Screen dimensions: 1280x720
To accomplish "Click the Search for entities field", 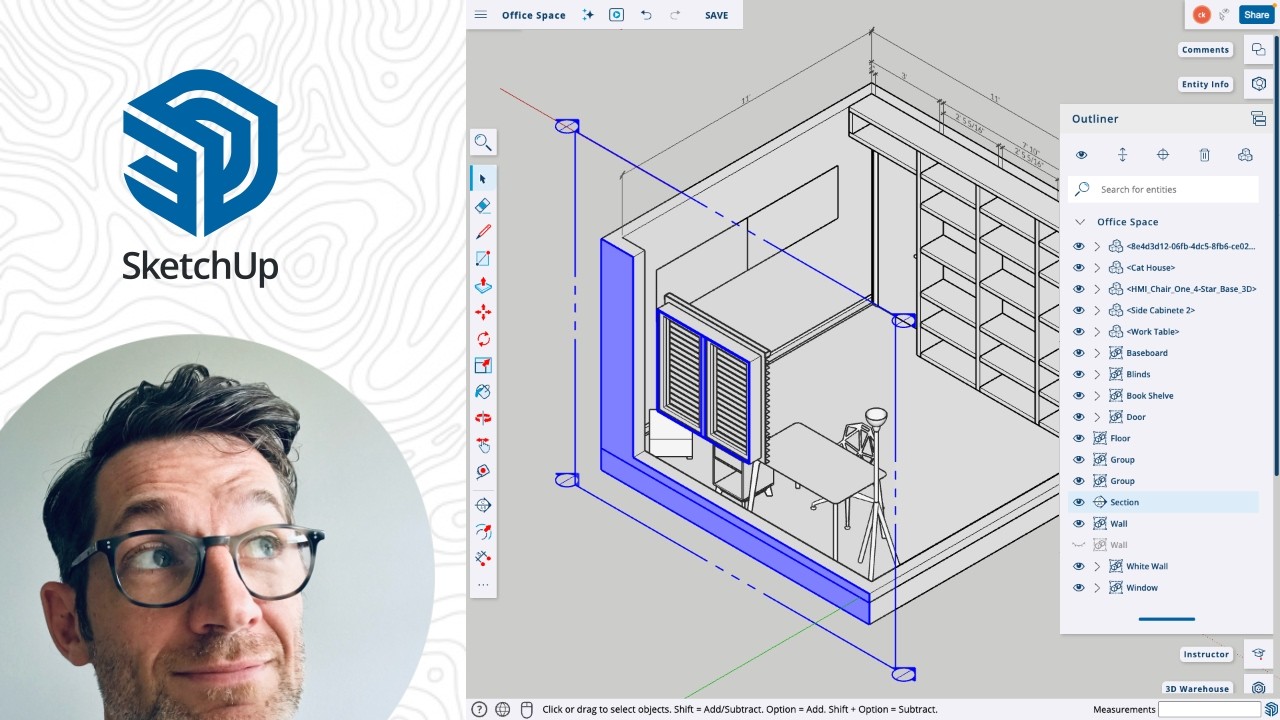I will 1164,189.
